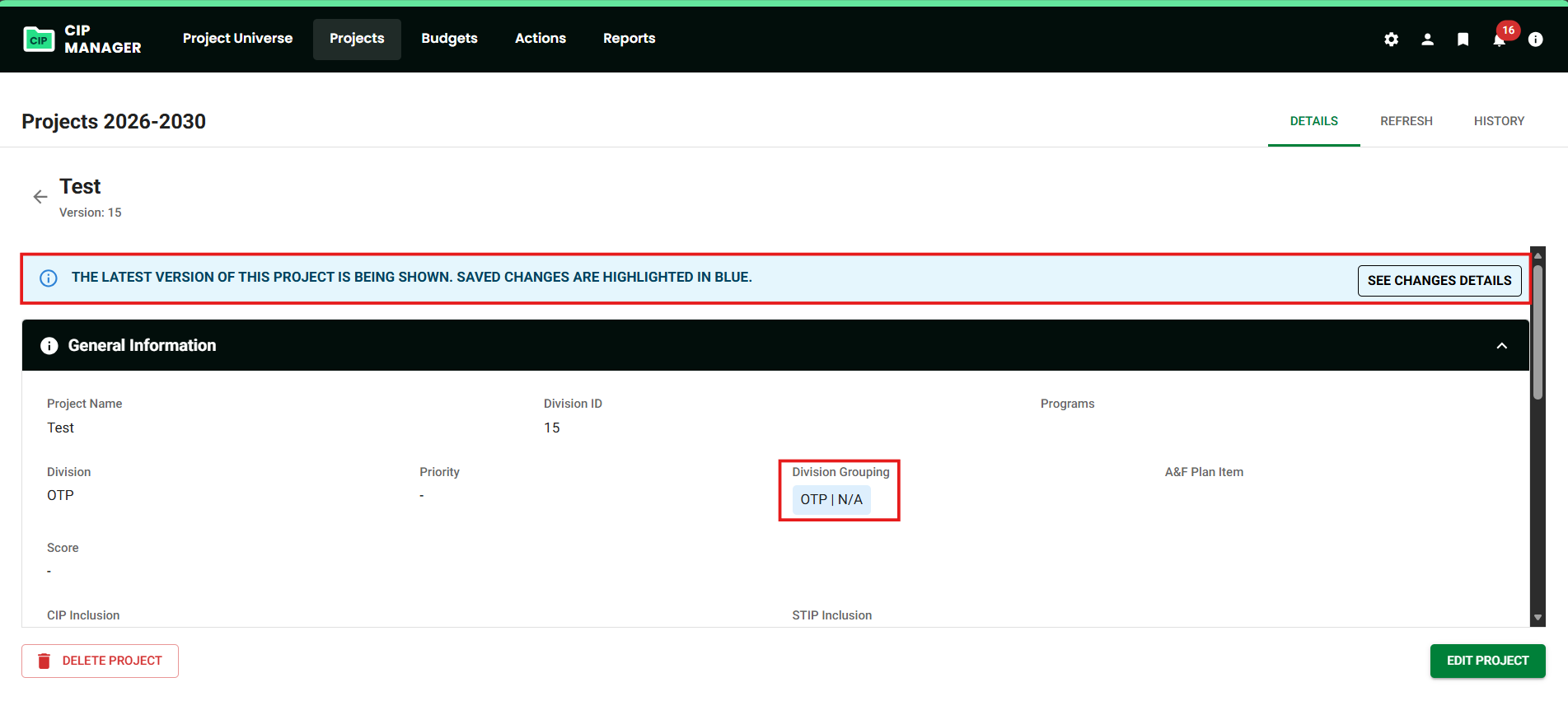This screenshot has width=1568, height=715.
Task: Click the General Information info icon
Action: [x=49, y=346]
